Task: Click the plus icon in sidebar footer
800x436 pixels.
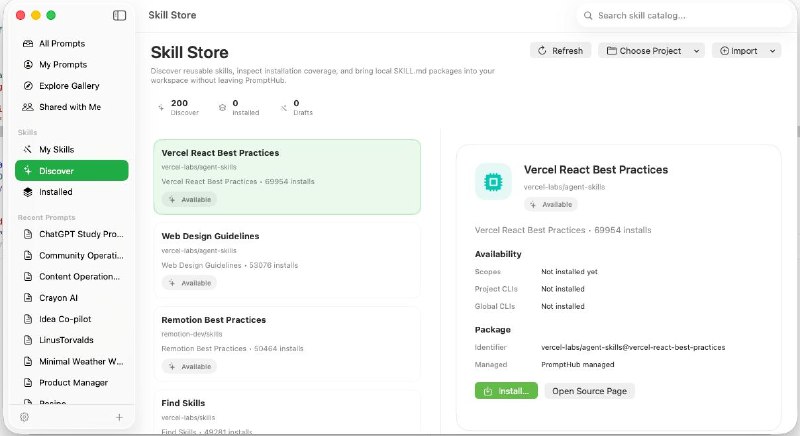Action: [x=119, y=417]
